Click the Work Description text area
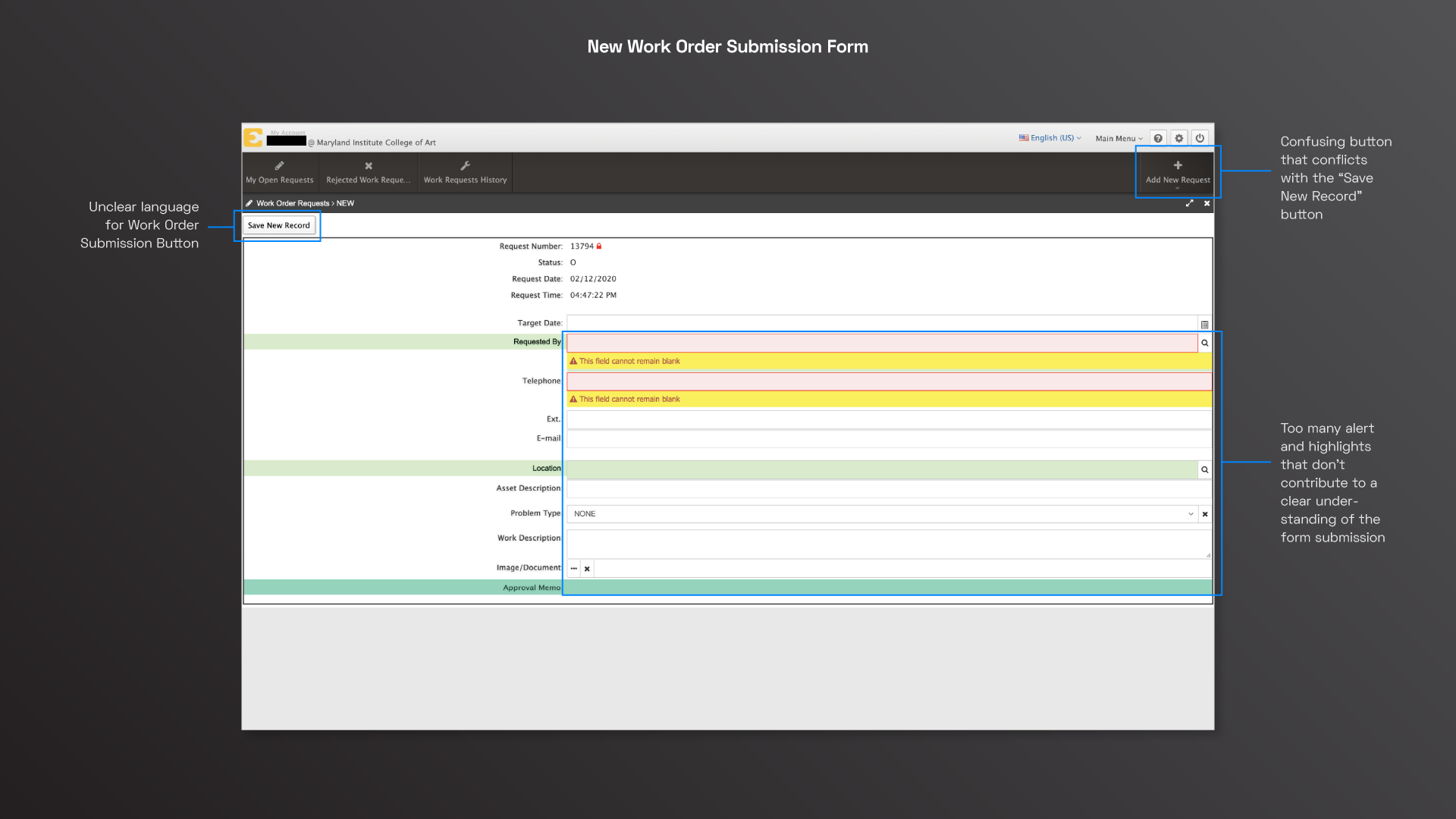 [887, 544]
